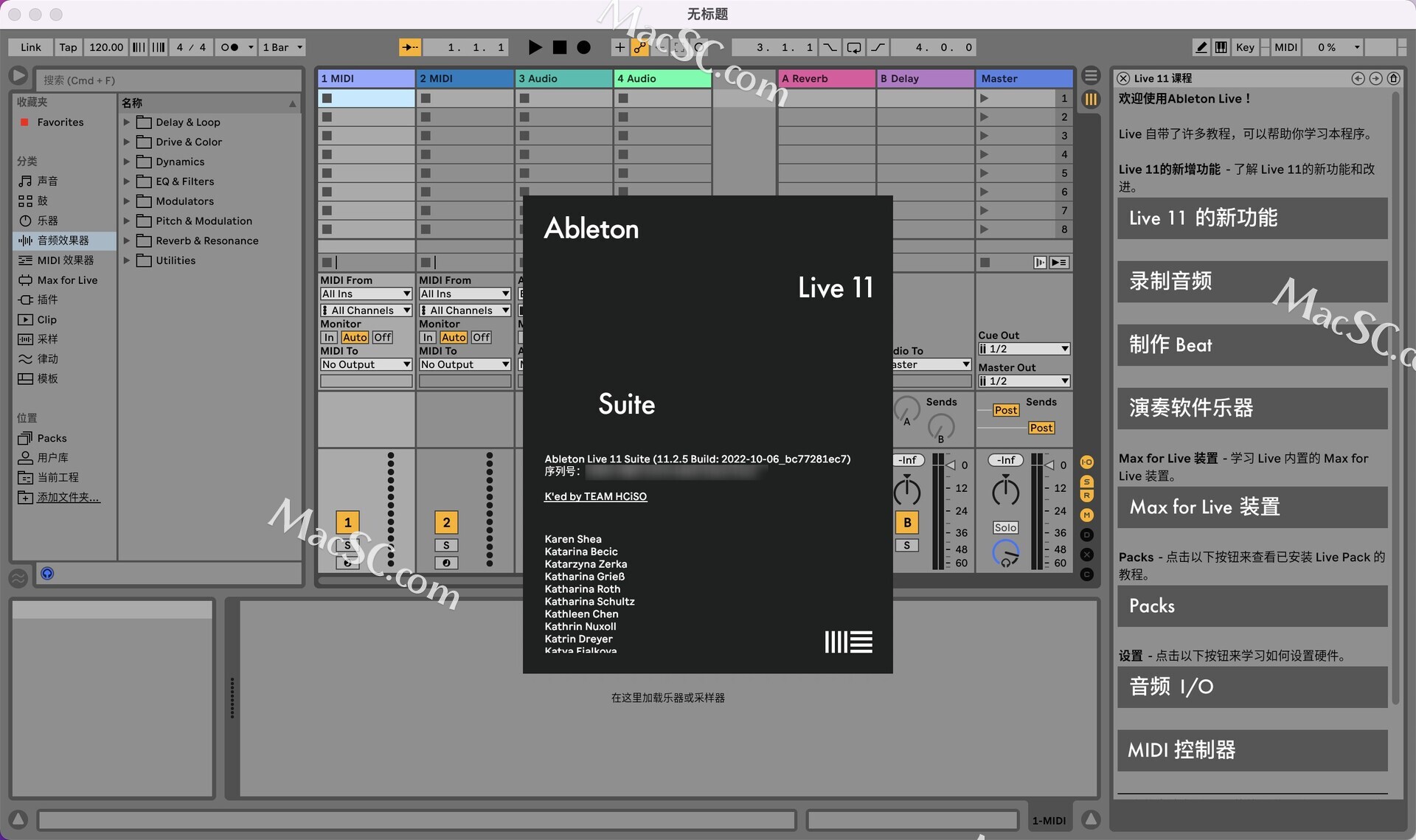Toggle the Link button

31,47
